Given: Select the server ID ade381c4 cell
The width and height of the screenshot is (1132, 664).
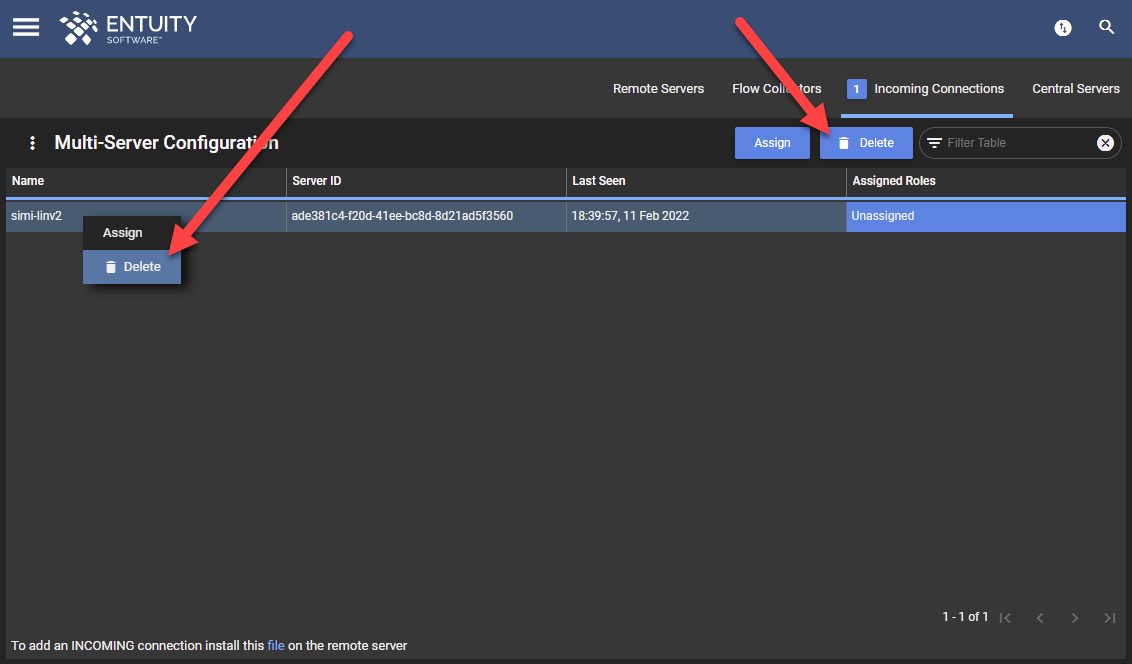Looking at the screenshot, I should click(x=426, y=216).
